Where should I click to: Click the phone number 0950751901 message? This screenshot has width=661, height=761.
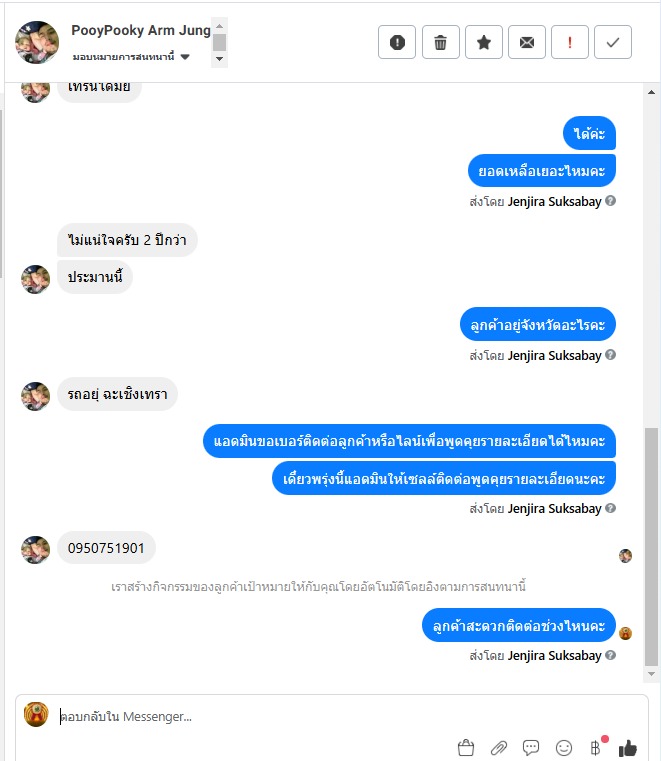point(106,548)
